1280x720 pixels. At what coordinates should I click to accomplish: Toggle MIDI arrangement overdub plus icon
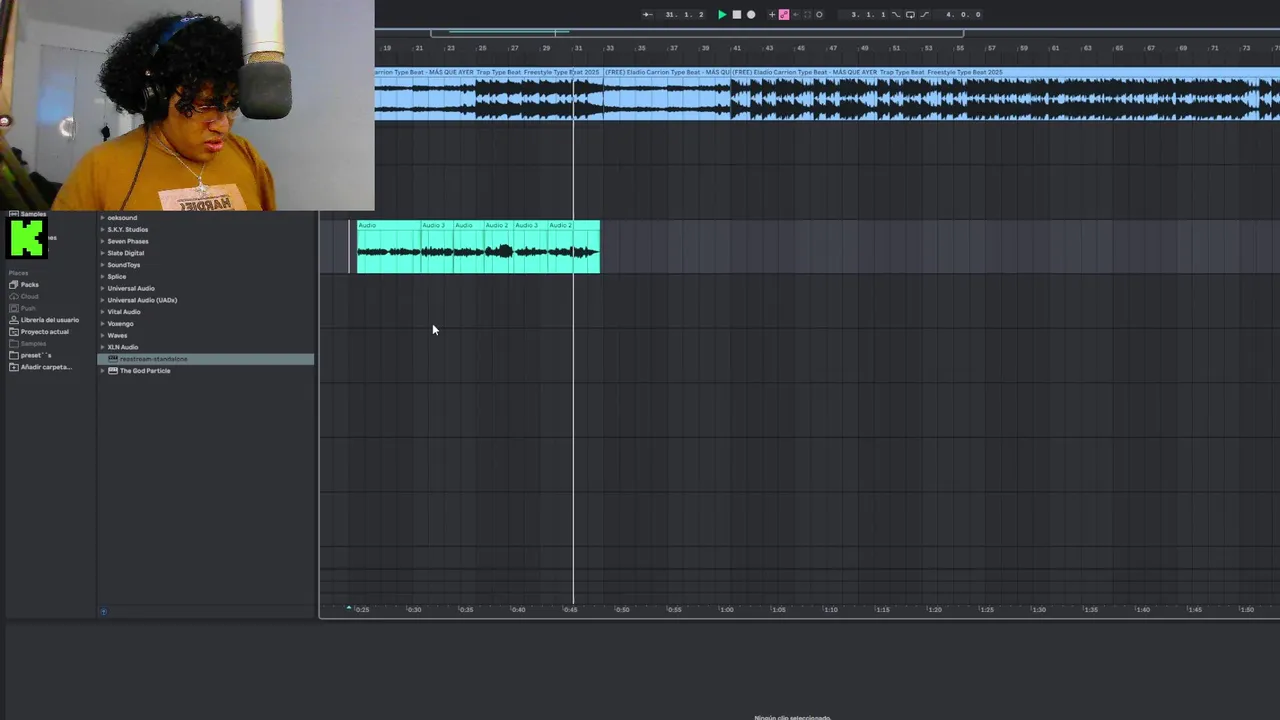tap(772, 14)
